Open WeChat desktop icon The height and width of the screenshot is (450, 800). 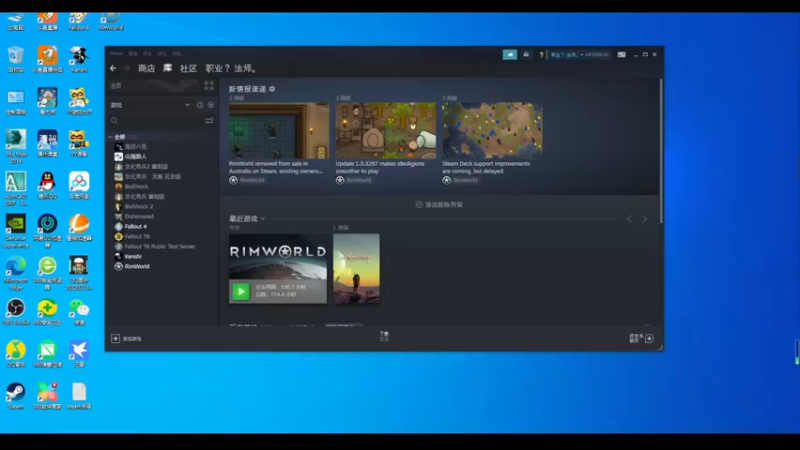point(79,312)
